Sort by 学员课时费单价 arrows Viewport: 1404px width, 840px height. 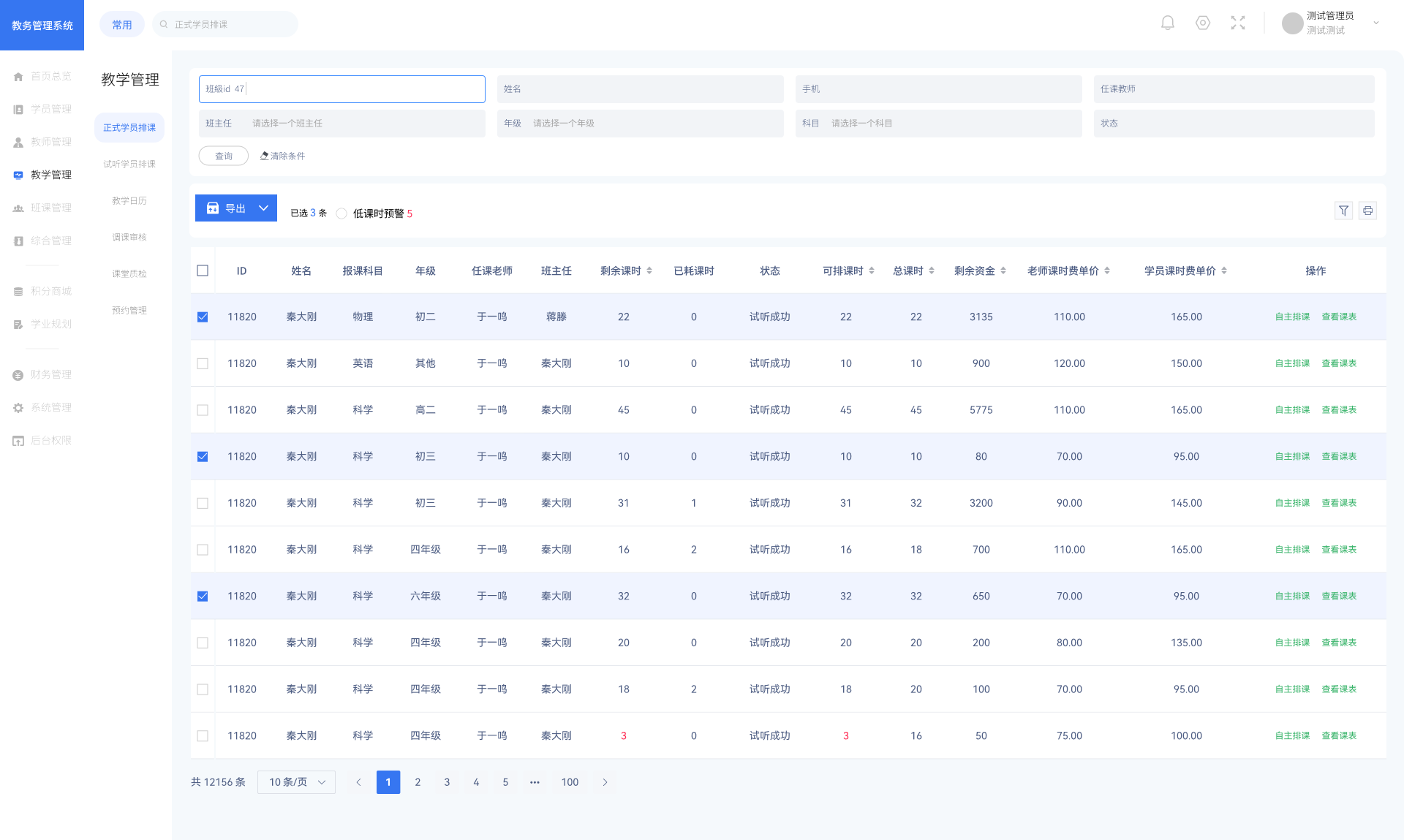click(x=1224, y=270)
